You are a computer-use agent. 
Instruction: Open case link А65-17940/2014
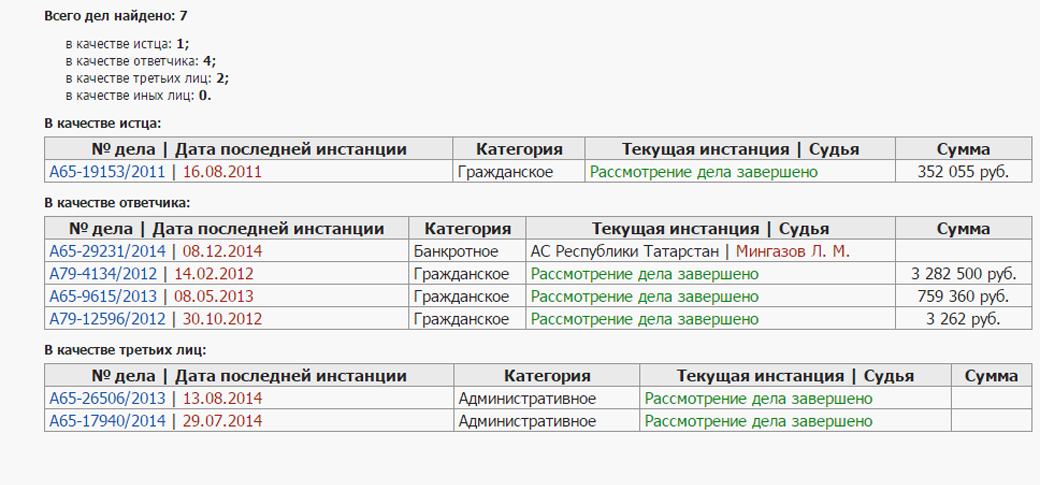click(107, 421)
